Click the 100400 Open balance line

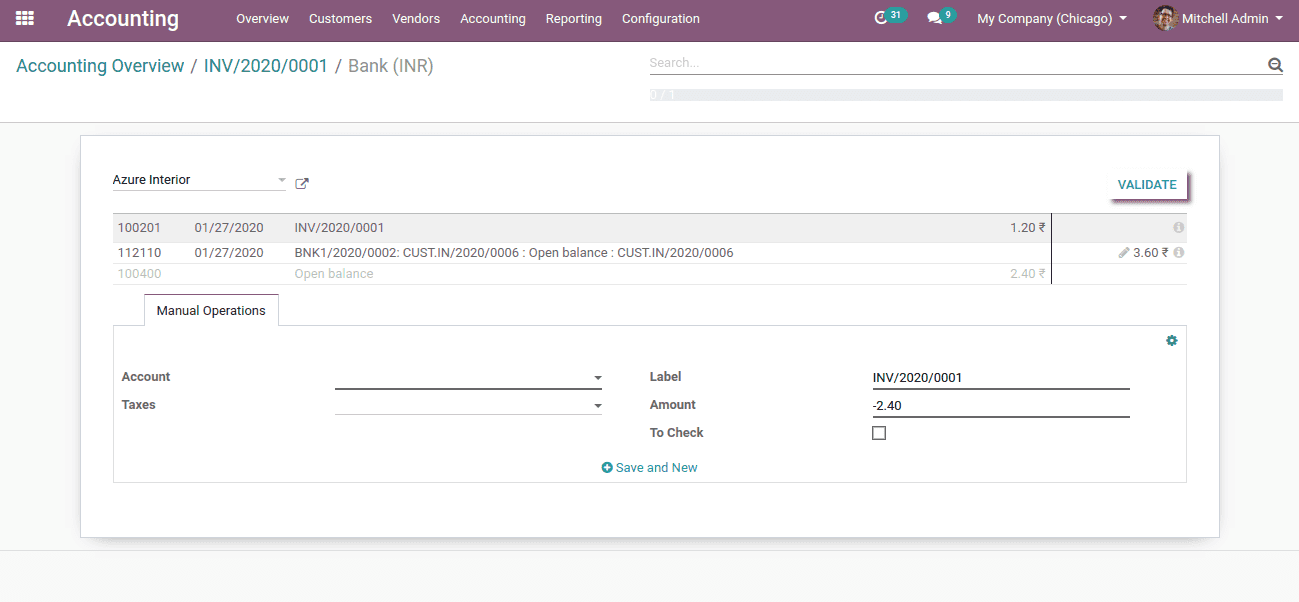[650, 274]
